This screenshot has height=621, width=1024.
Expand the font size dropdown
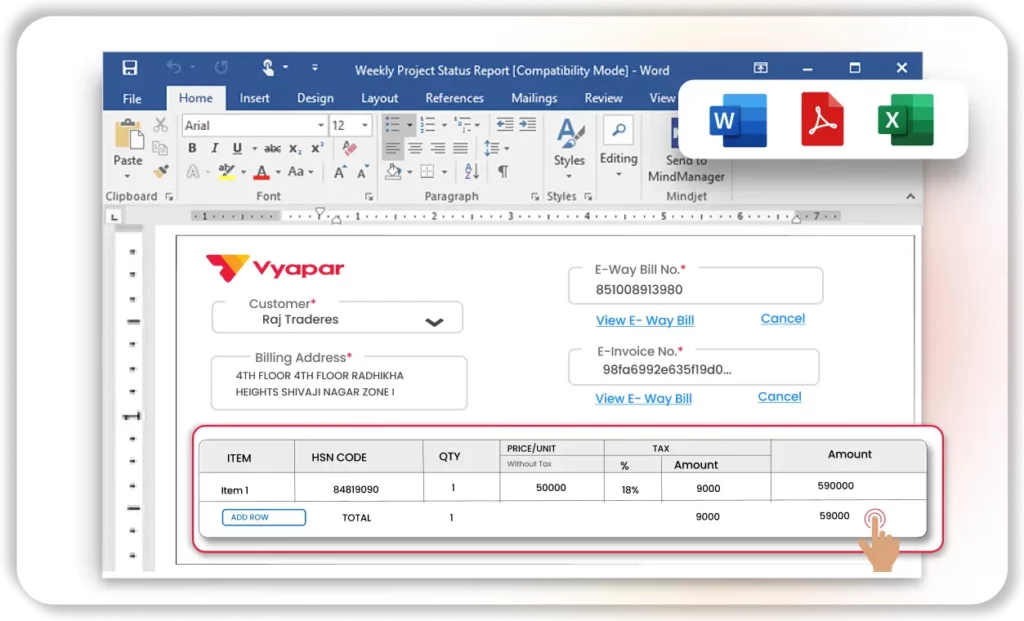(365, 126)
